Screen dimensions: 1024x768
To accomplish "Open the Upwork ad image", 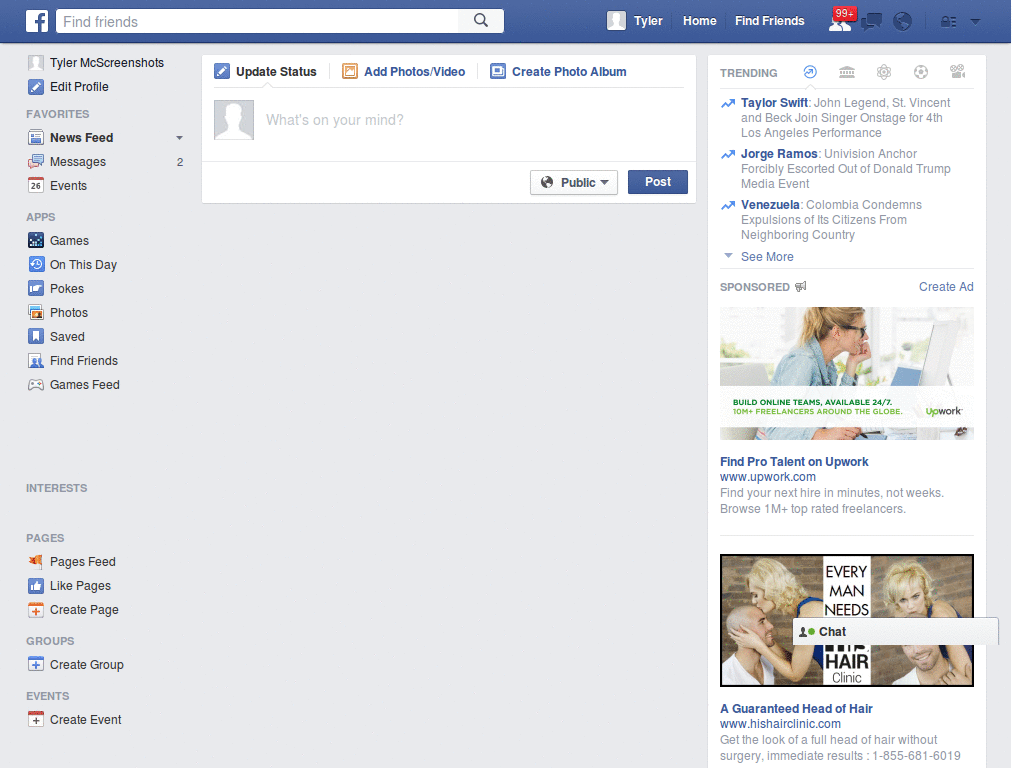I will 846,374.
